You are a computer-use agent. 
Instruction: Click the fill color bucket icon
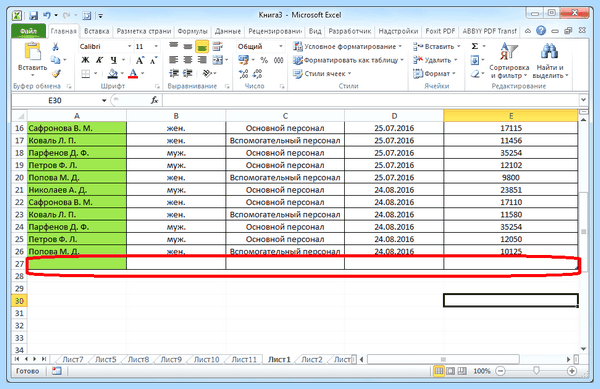coord(112,73)
